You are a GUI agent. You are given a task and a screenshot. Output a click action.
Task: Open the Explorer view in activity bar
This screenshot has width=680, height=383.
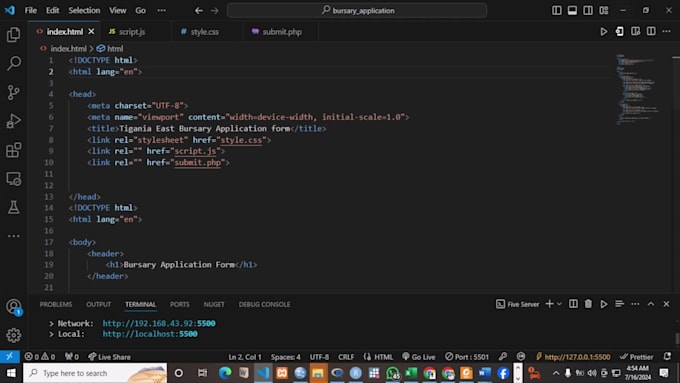click(13, 35)
